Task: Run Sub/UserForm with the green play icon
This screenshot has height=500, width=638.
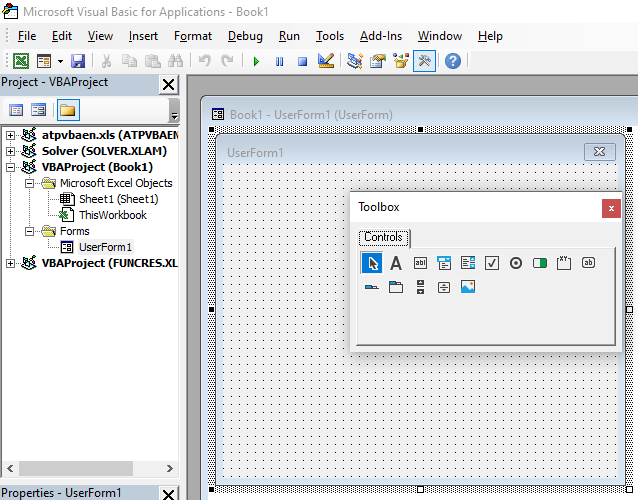Action: (256, 61)
